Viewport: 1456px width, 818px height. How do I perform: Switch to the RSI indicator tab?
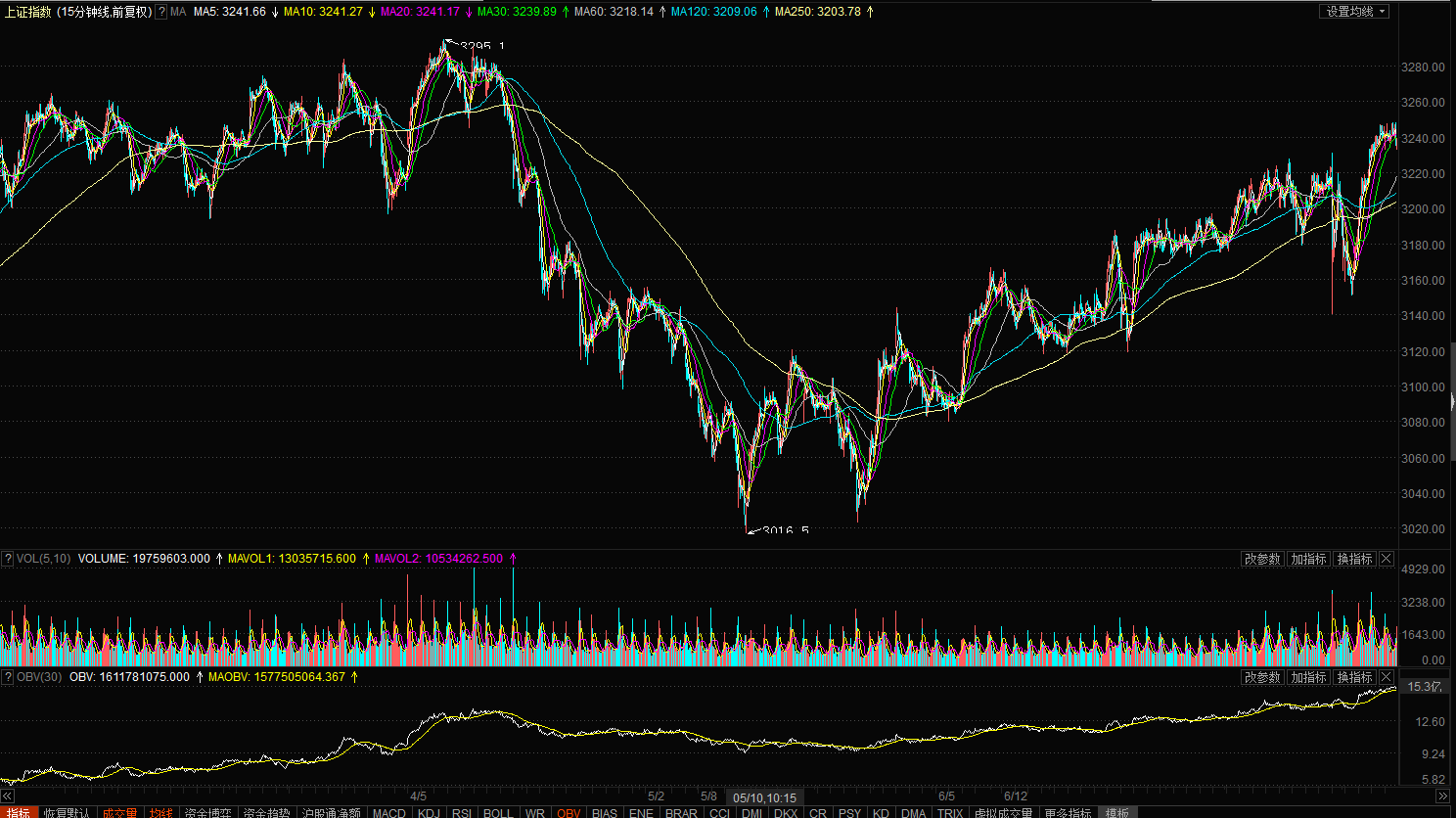click(x=461, y=812)
